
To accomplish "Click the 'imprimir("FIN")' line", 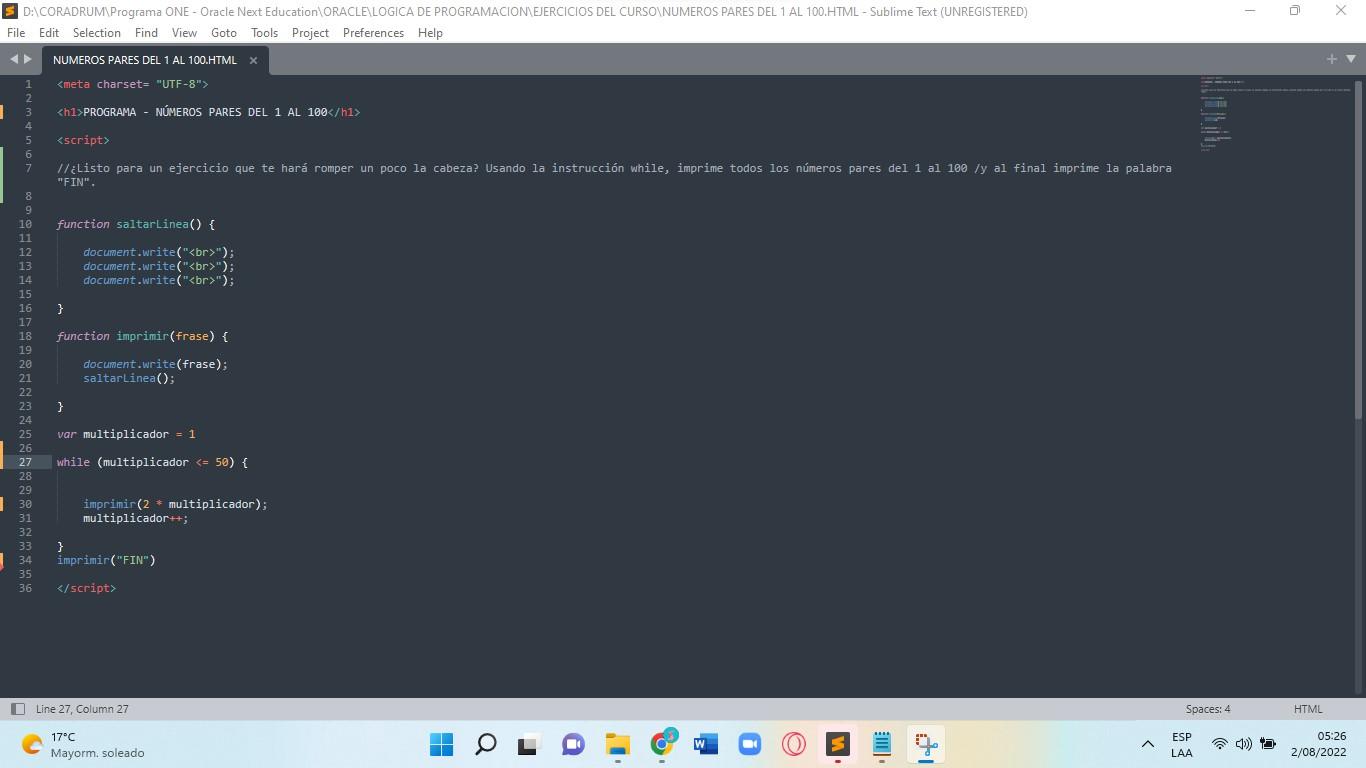I will pos(106,560).
